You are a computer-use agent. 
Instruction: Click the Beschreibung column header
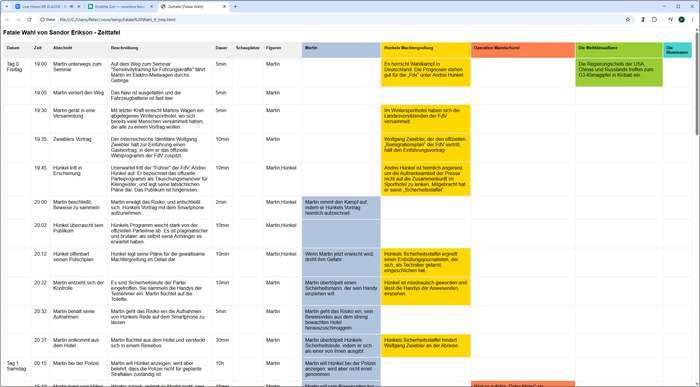click(160, 50)
